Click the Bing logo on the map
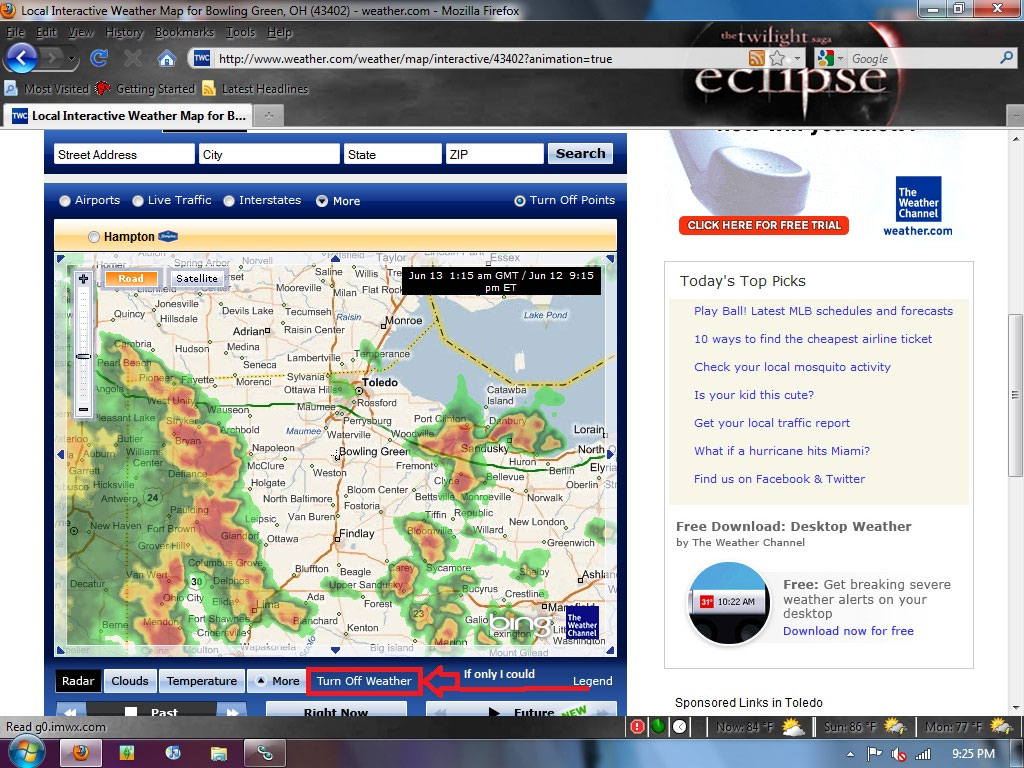Screen dimensions: 1024x768 [520, 624]
